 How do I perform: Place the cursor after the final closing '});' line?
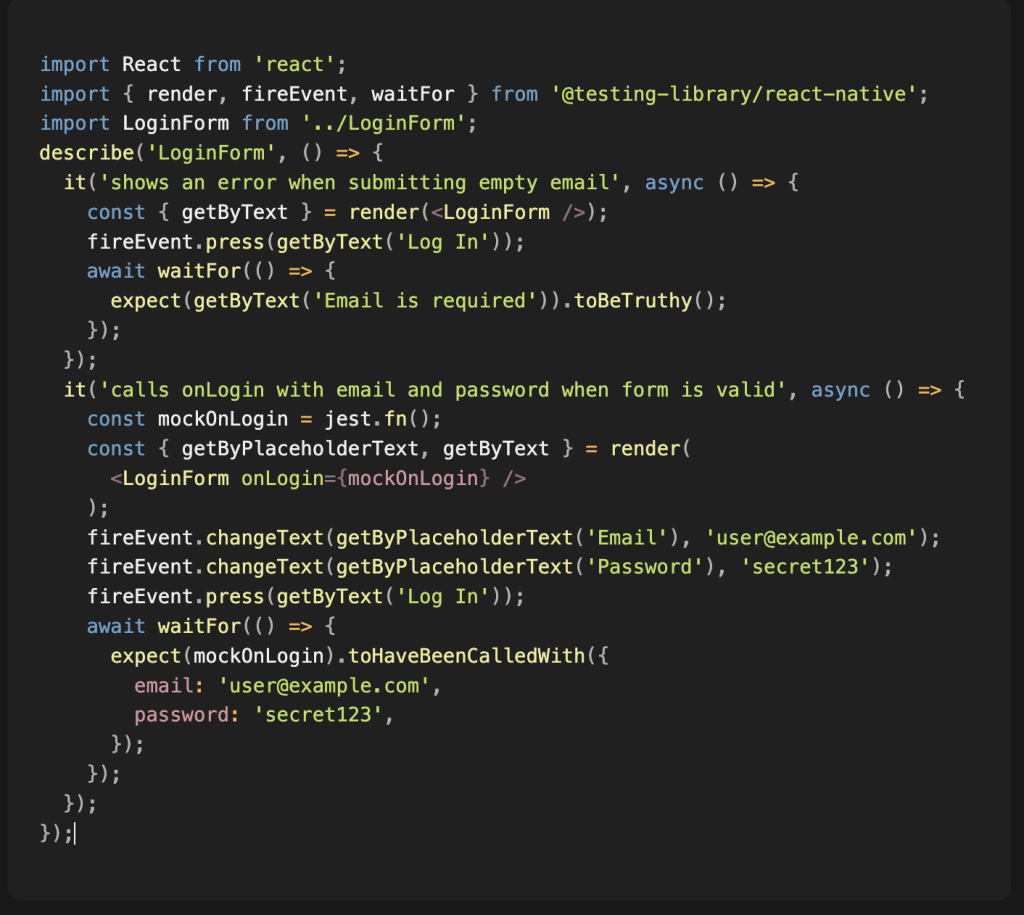pos(74,833)
